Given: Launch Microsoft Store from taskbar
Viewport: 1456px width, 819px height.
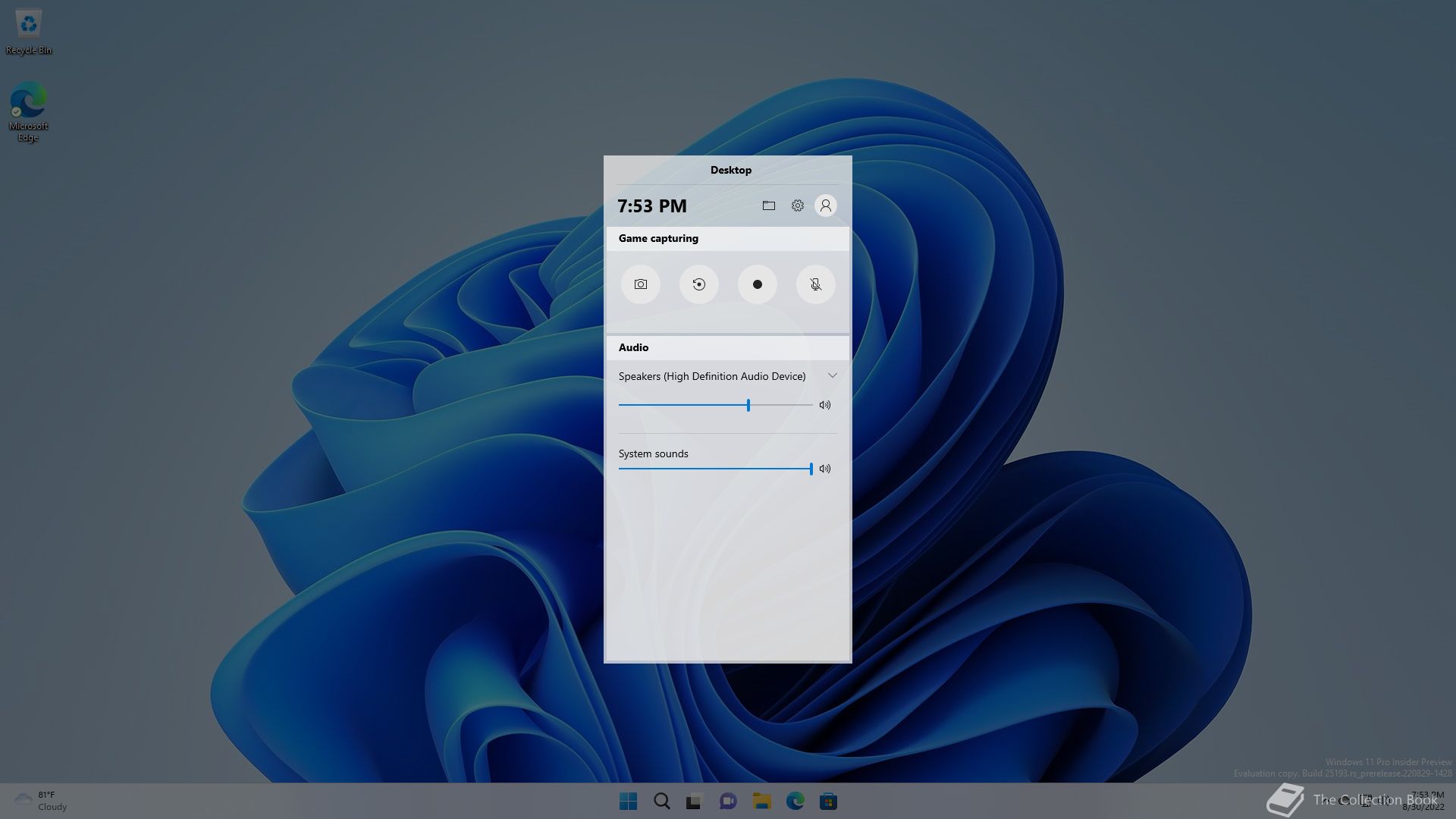Looking at the screenshot, I should coord(828,802).
